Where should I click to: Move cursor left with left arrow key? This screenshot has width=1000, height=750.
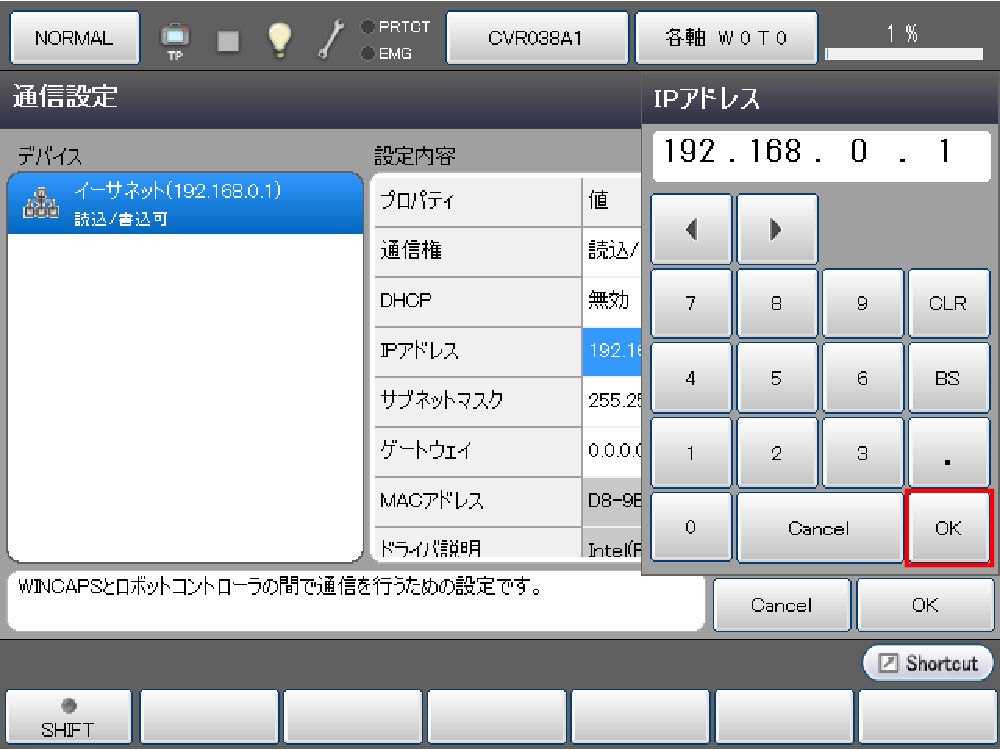(692, 229)
